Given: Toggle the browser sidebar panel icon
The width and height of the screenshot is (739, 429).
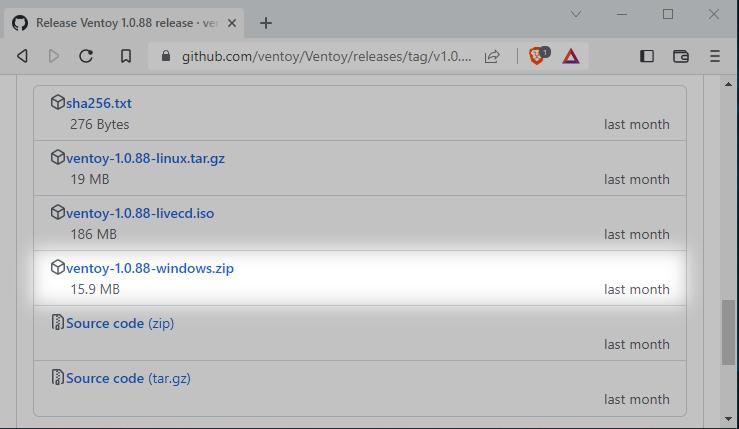Looking at the screenshot, I should (x=647, y=56).
